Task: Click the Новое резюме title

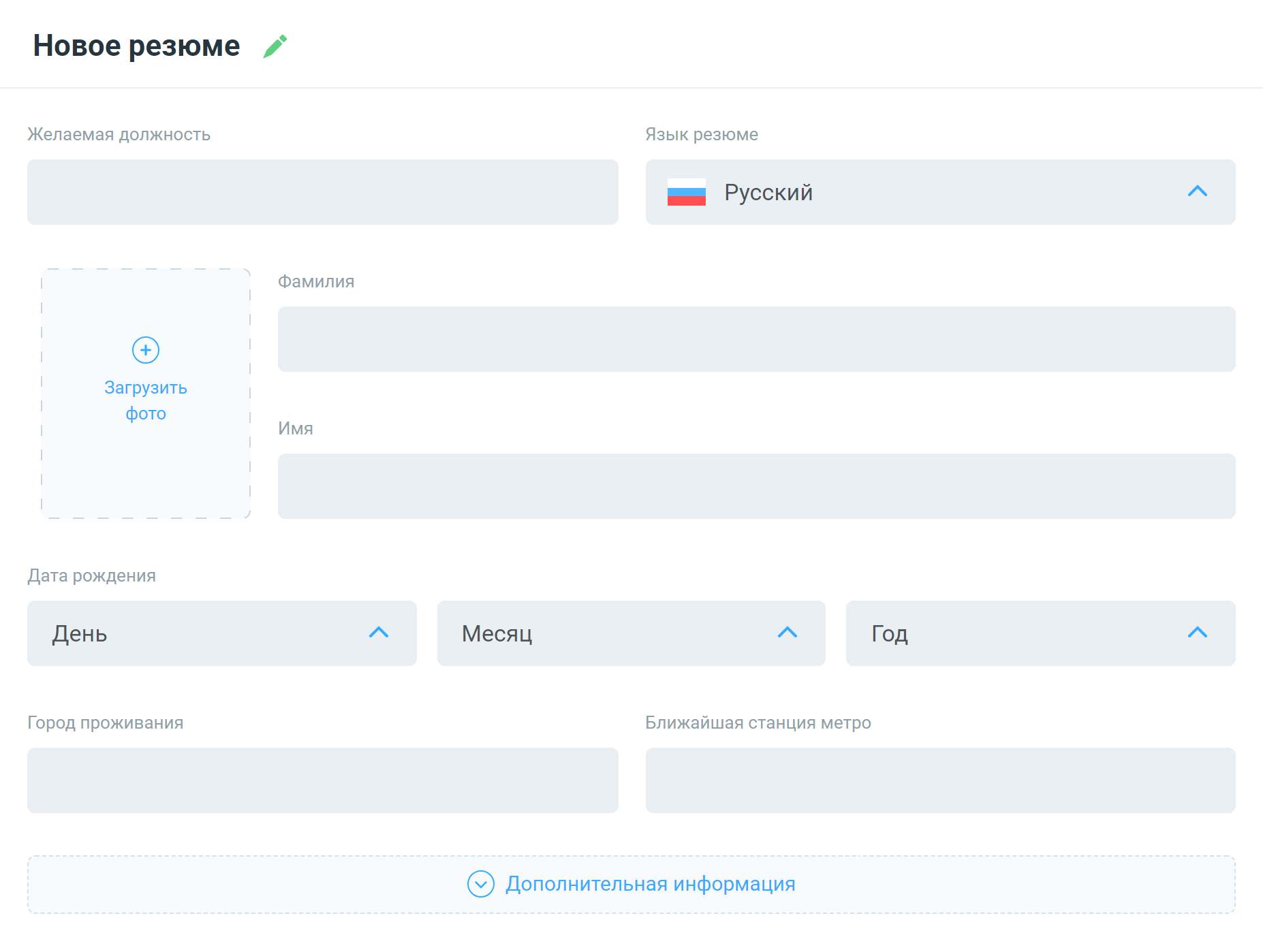Action: [x=136, y=46]
